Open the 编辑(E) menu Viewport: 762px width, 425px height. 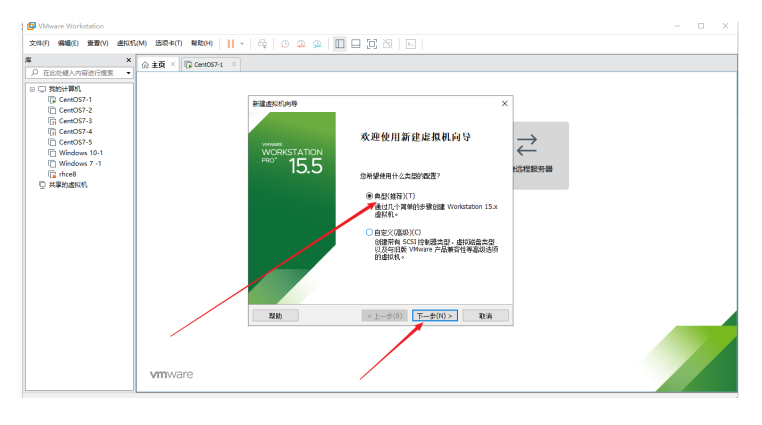68,43
